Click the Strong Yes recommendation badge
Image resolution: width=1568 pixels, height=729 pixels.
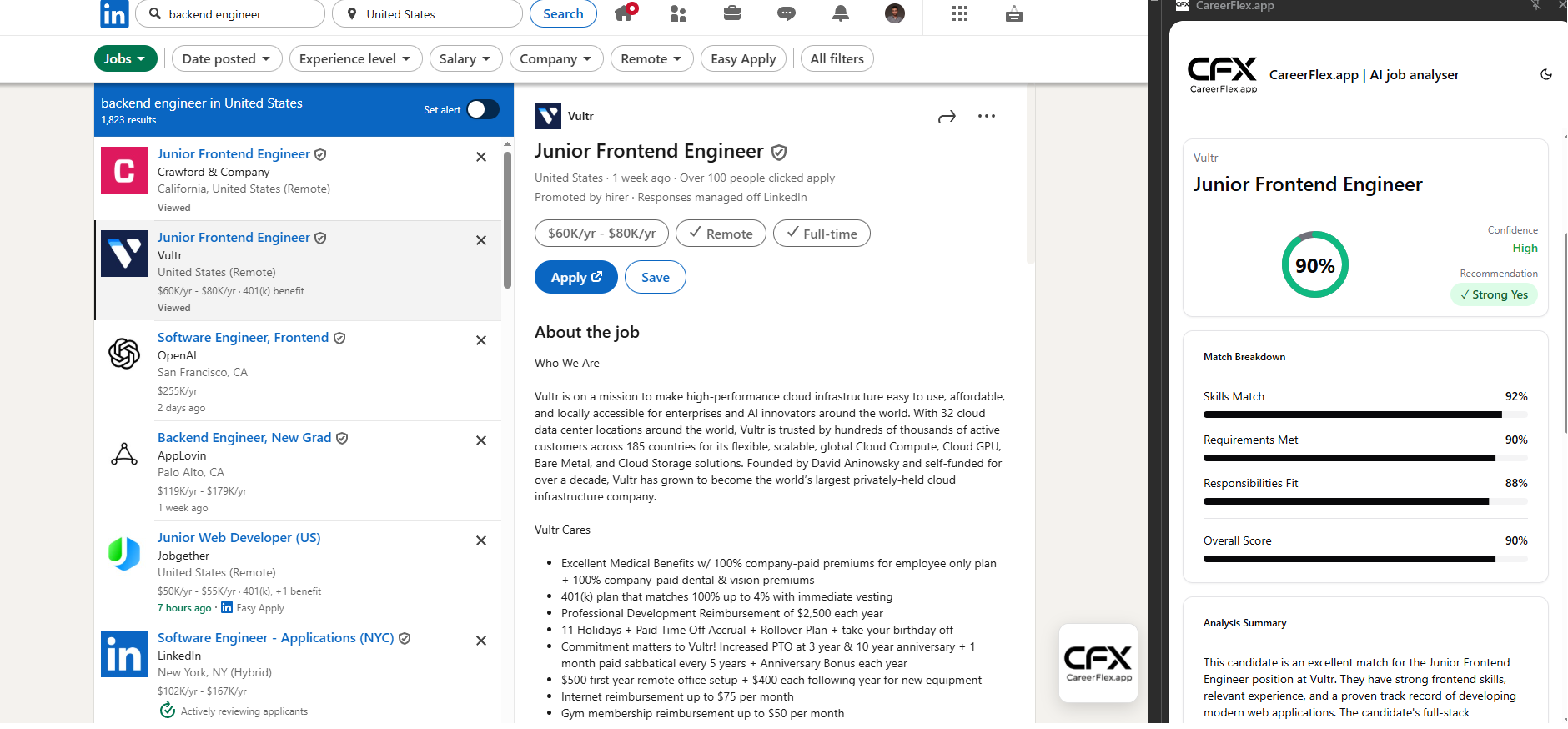pos(1495,294)
